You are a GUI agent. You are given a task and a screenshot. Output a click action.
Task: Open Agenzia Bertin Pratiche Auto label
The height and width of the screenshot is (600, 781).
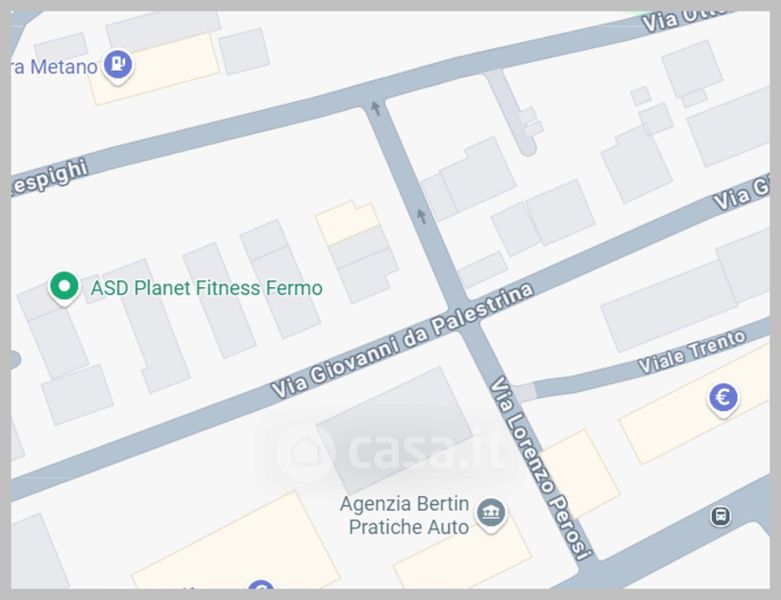point(404,515)
